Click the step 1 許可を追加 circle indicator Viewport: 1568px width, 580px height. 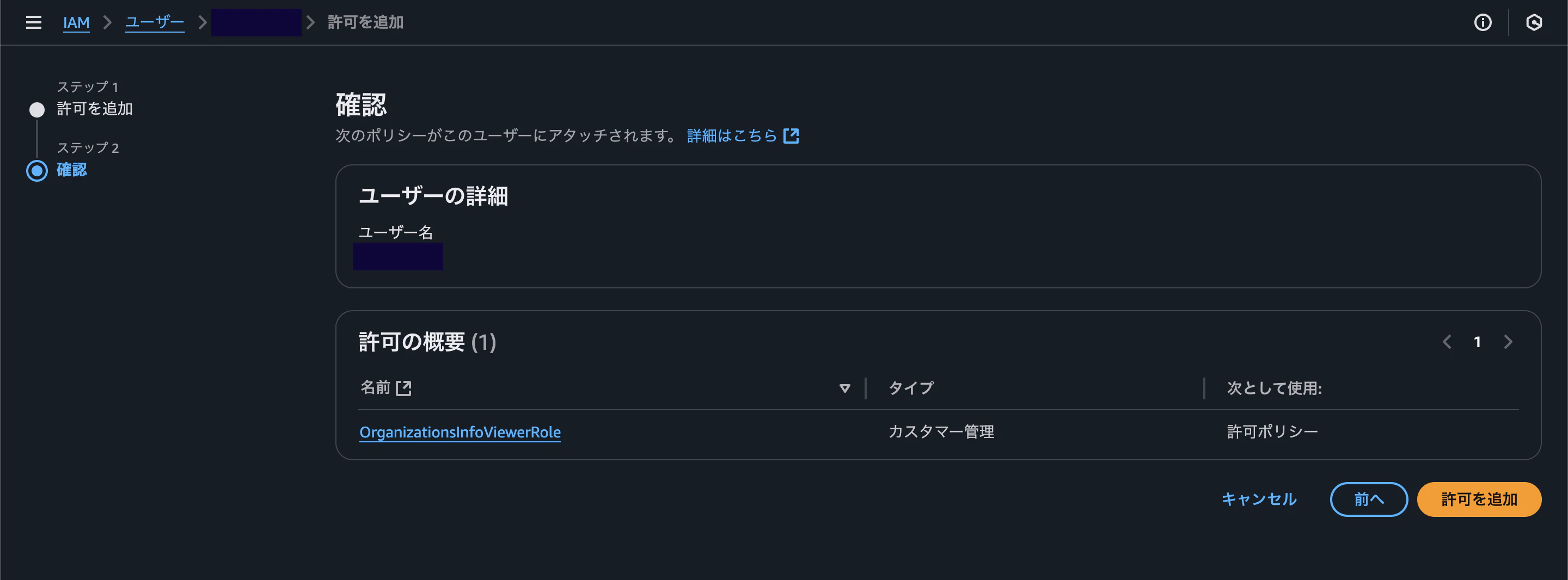[36, 109]
